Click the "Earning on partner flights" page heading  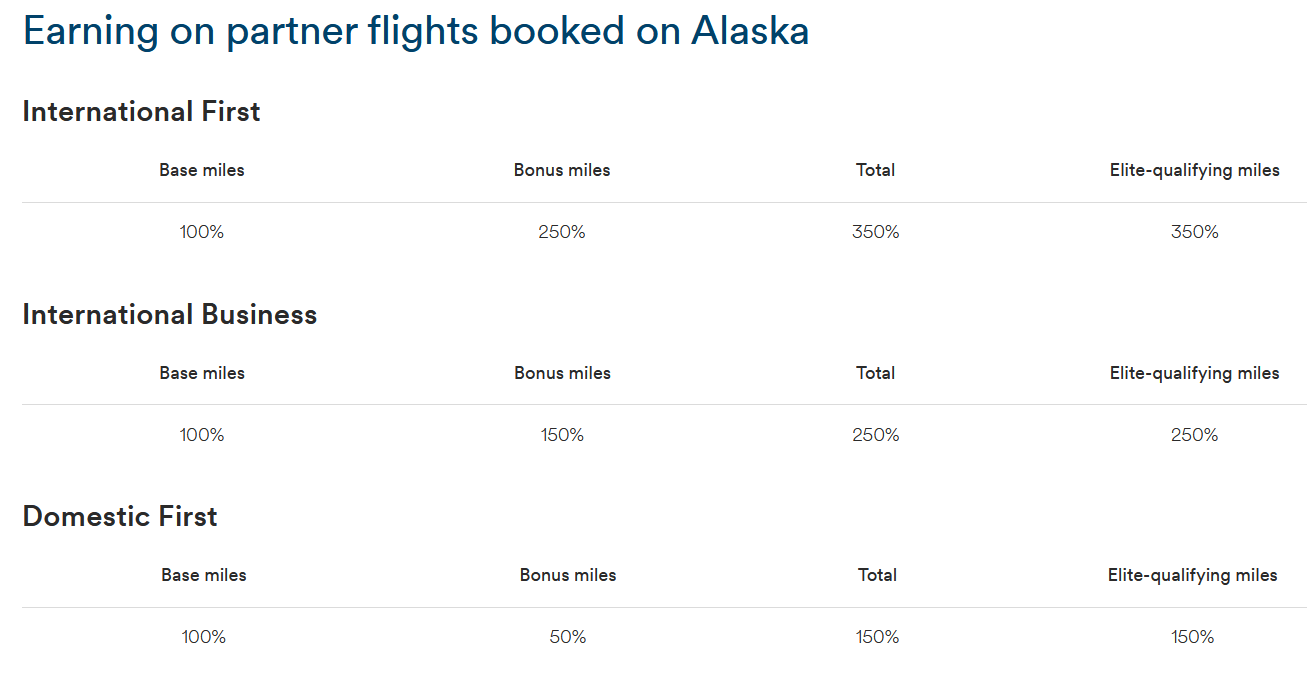coord(415,31)
